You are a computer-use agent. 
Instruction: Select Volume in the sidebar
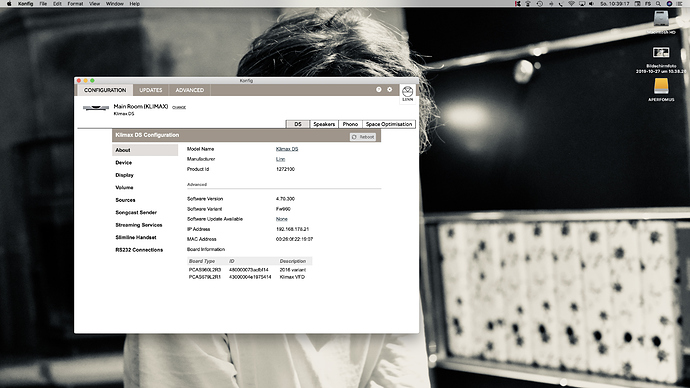(x=124, y=187)
